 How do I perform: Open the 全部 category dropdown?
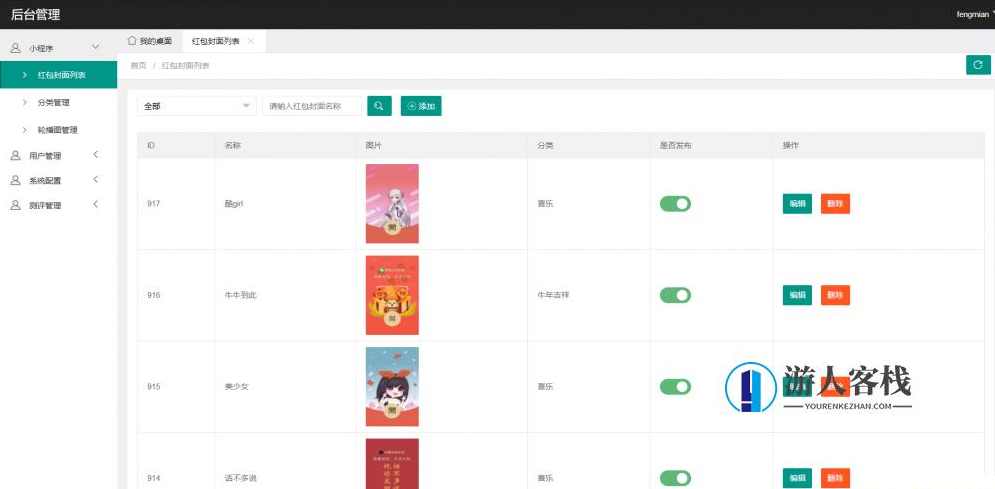pos(196,106)
